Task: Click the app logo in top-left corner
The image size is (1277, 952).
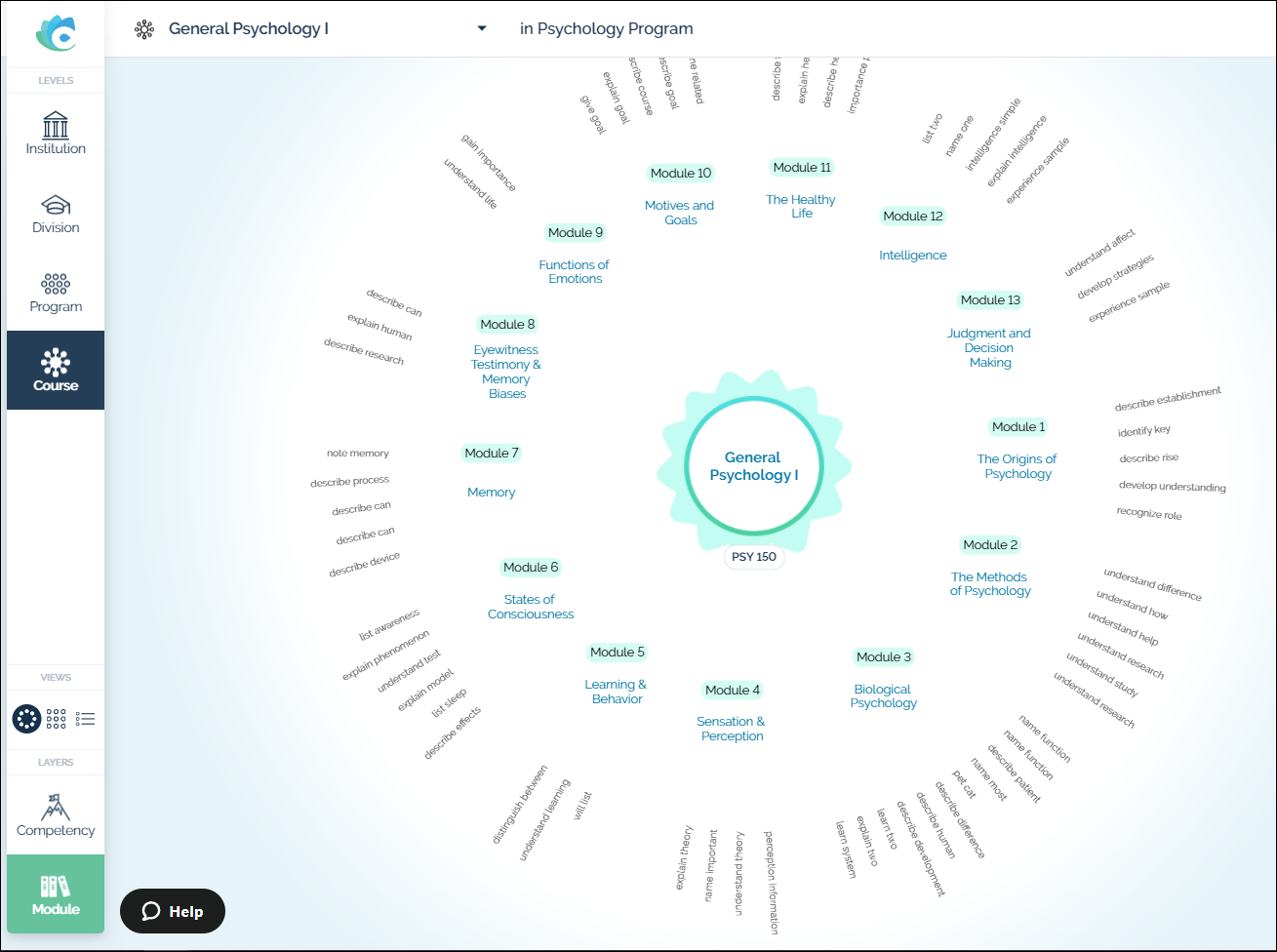Action: tap(56, 33)
